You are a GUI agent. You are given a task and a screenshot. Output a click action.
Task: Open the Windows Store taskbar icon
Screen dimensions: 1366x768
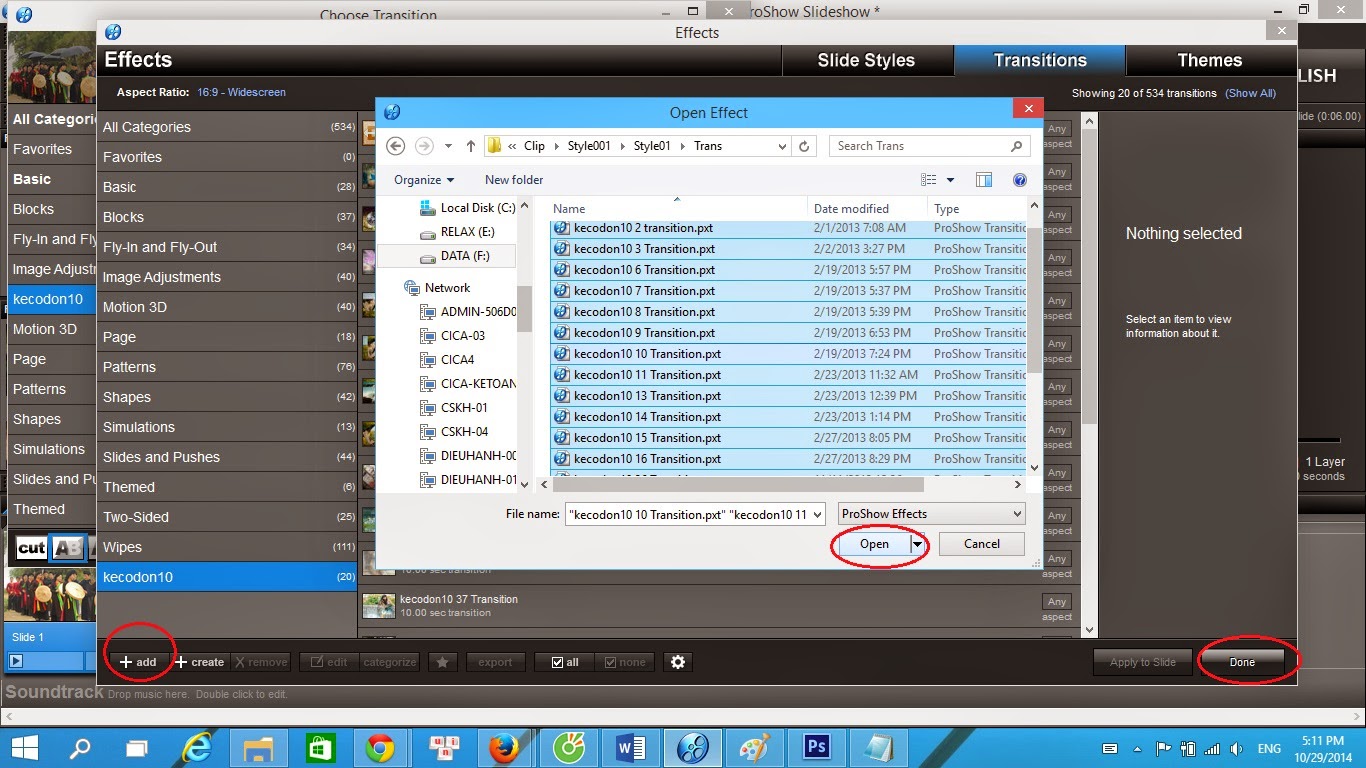(320, 748)
